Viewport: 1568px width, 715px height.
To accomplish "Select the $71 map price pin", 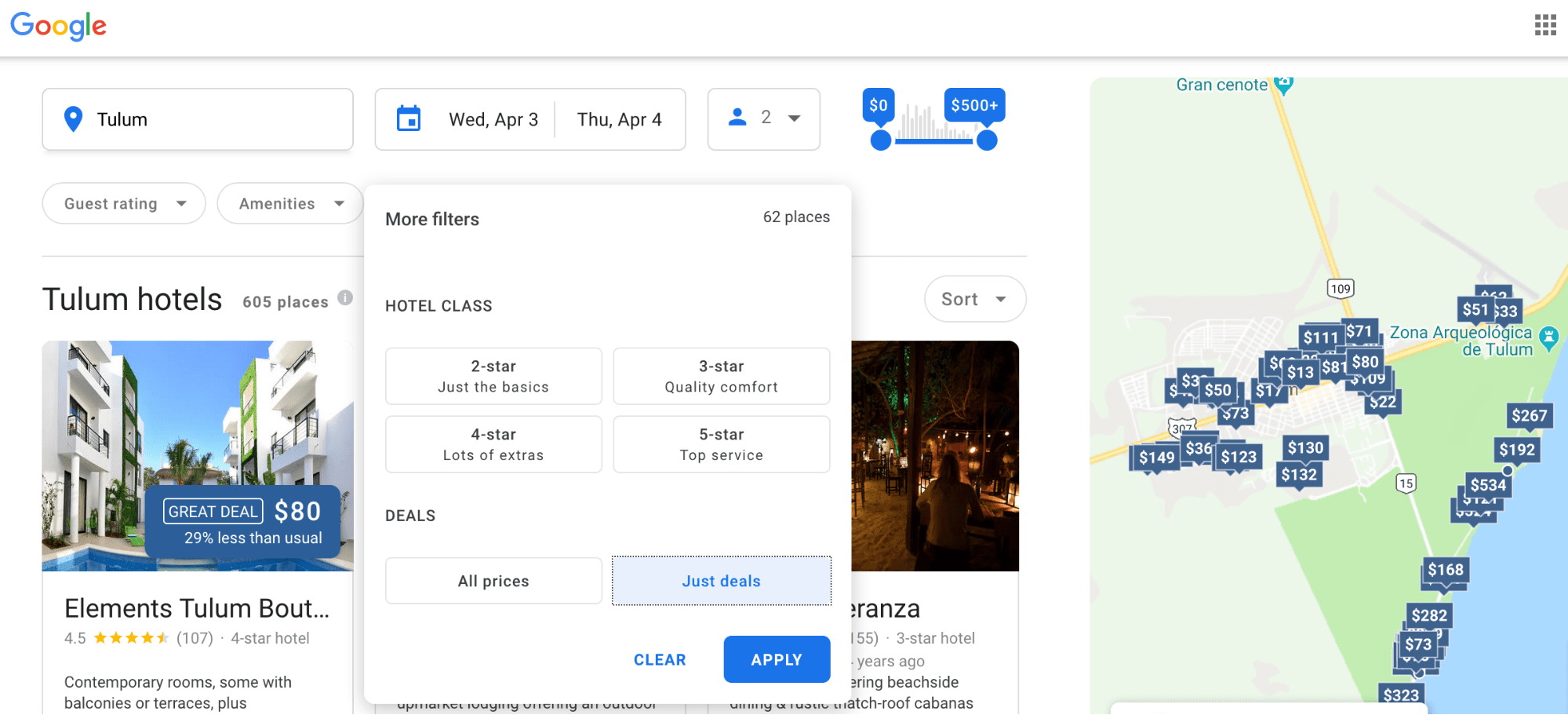I will click(1359, 332).
